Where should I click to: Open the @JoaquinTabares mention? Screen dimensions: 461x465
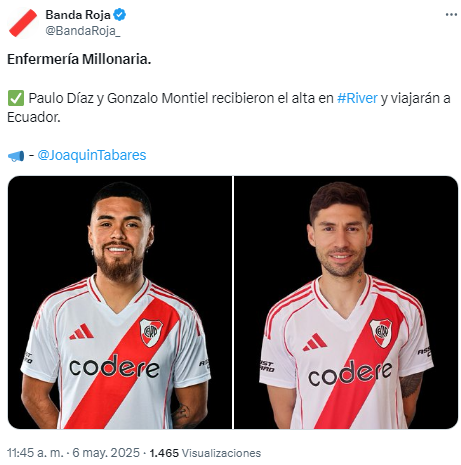click(x=92, y=155)
